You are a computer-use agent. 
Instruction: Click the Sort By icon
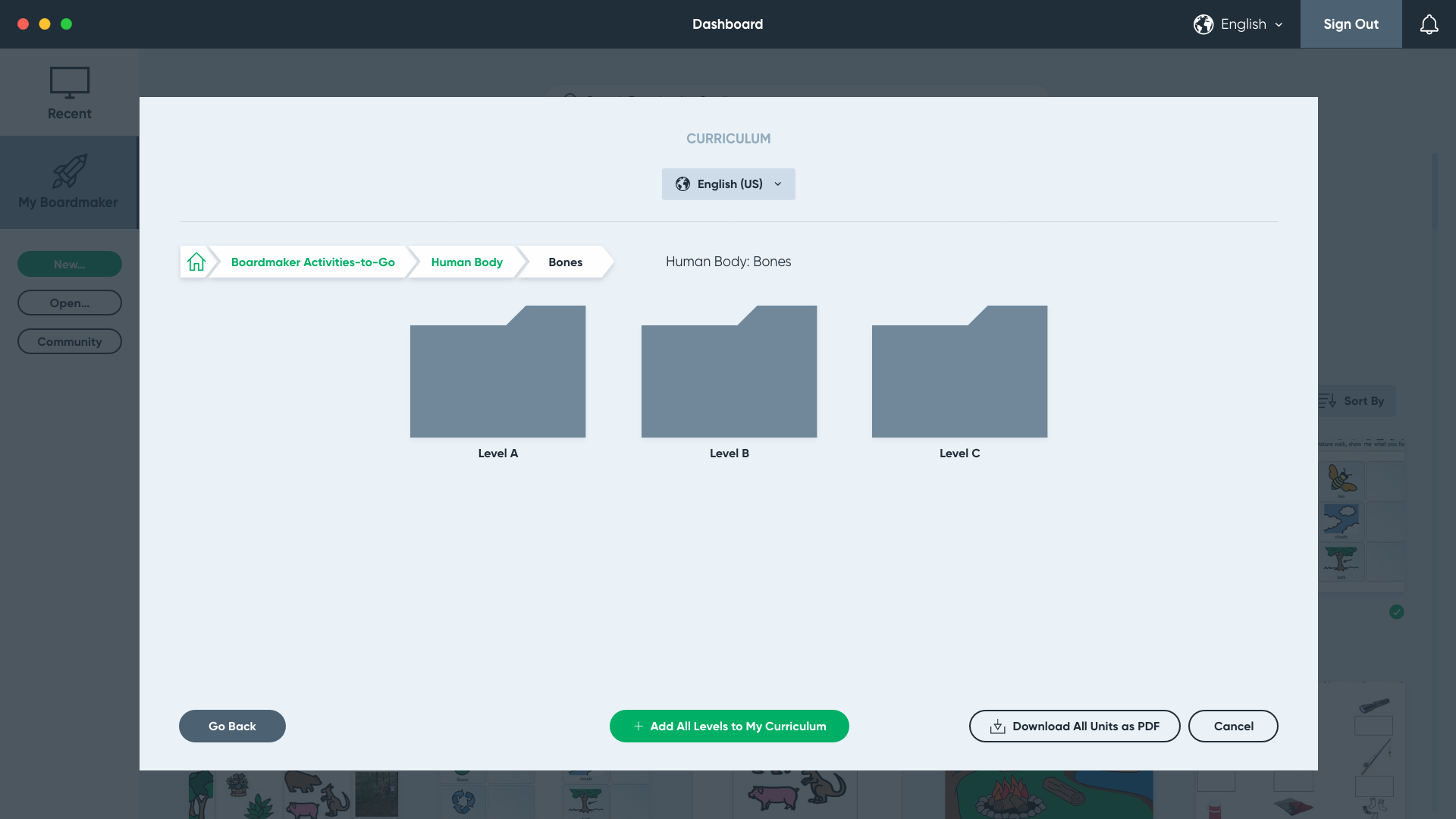point(1327,401)
